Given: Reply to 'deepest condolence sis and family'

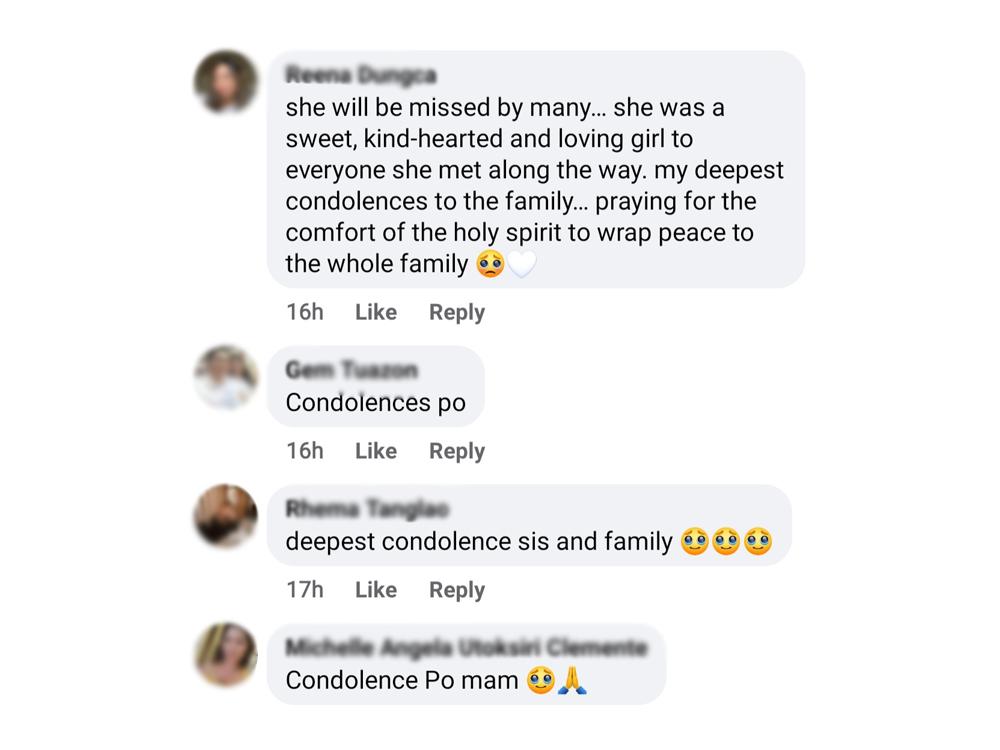Looking at the screenshot, I should point(456,590).
